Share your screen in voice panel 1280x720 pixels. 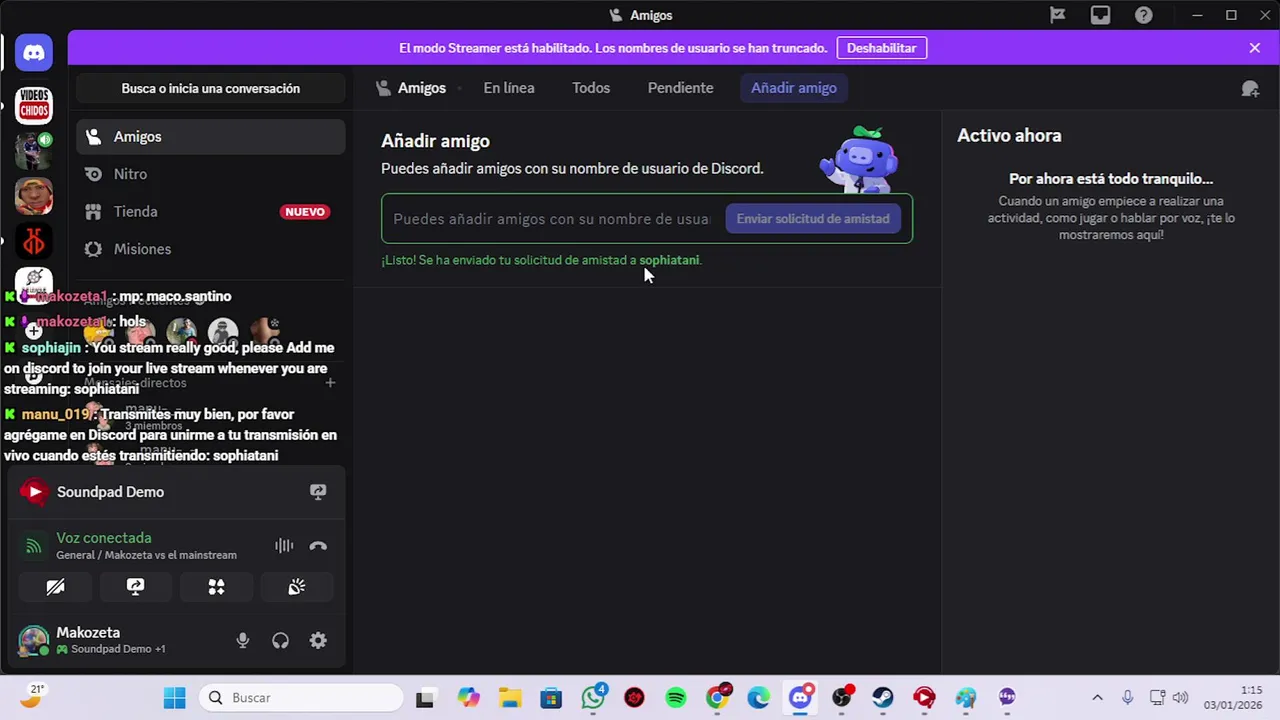(x=135, y=587)
